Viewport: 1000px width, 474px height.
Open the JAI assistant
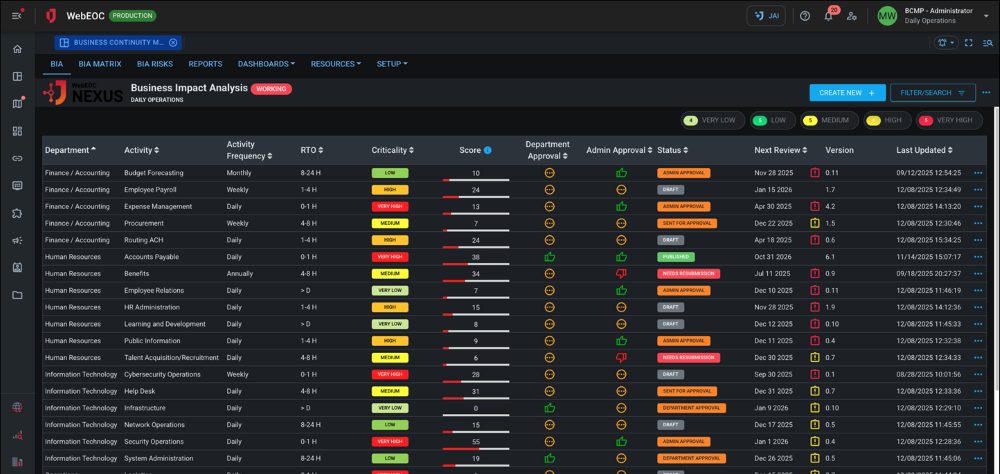766,16
